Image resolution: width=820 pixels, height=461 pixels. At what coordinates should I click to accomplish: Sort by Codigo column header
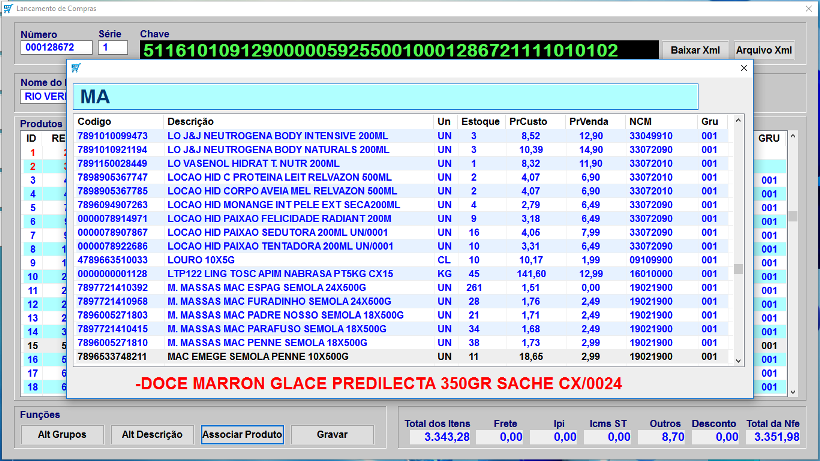pos(118,122)
